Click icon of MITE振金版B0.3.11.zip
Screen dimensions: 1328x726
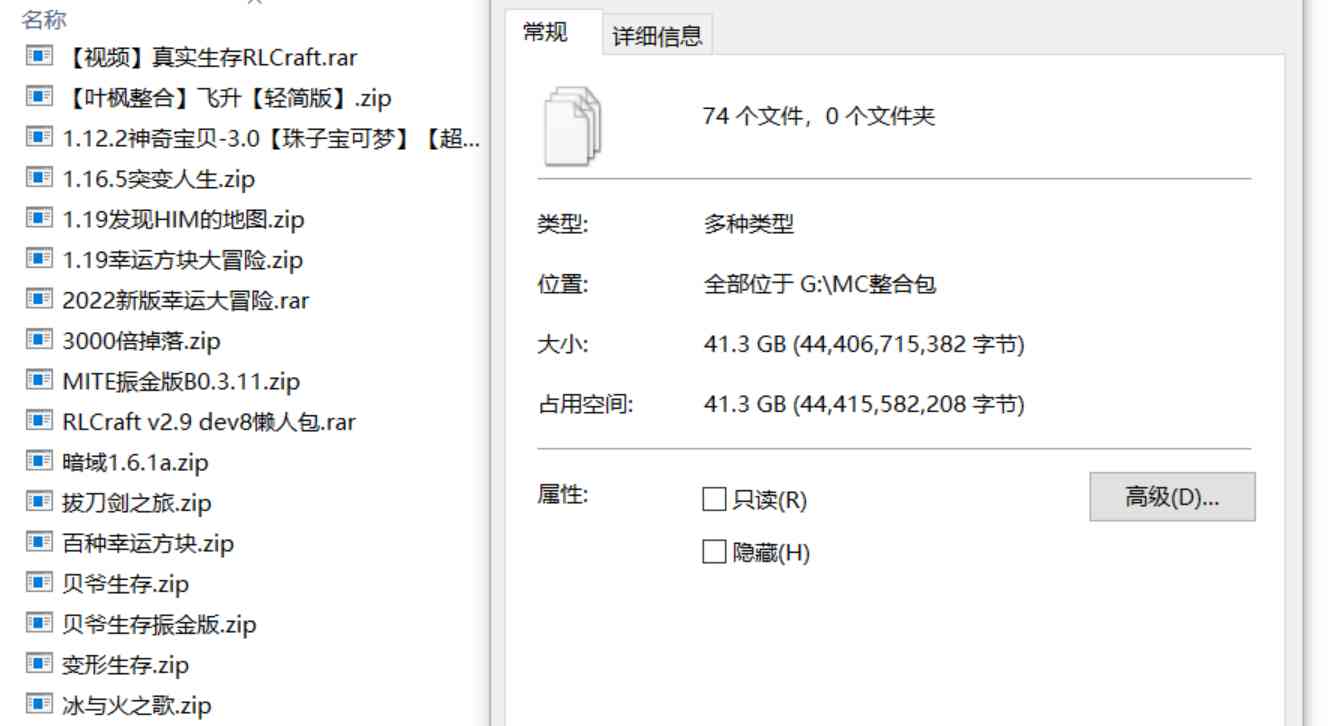coord(39,380)
